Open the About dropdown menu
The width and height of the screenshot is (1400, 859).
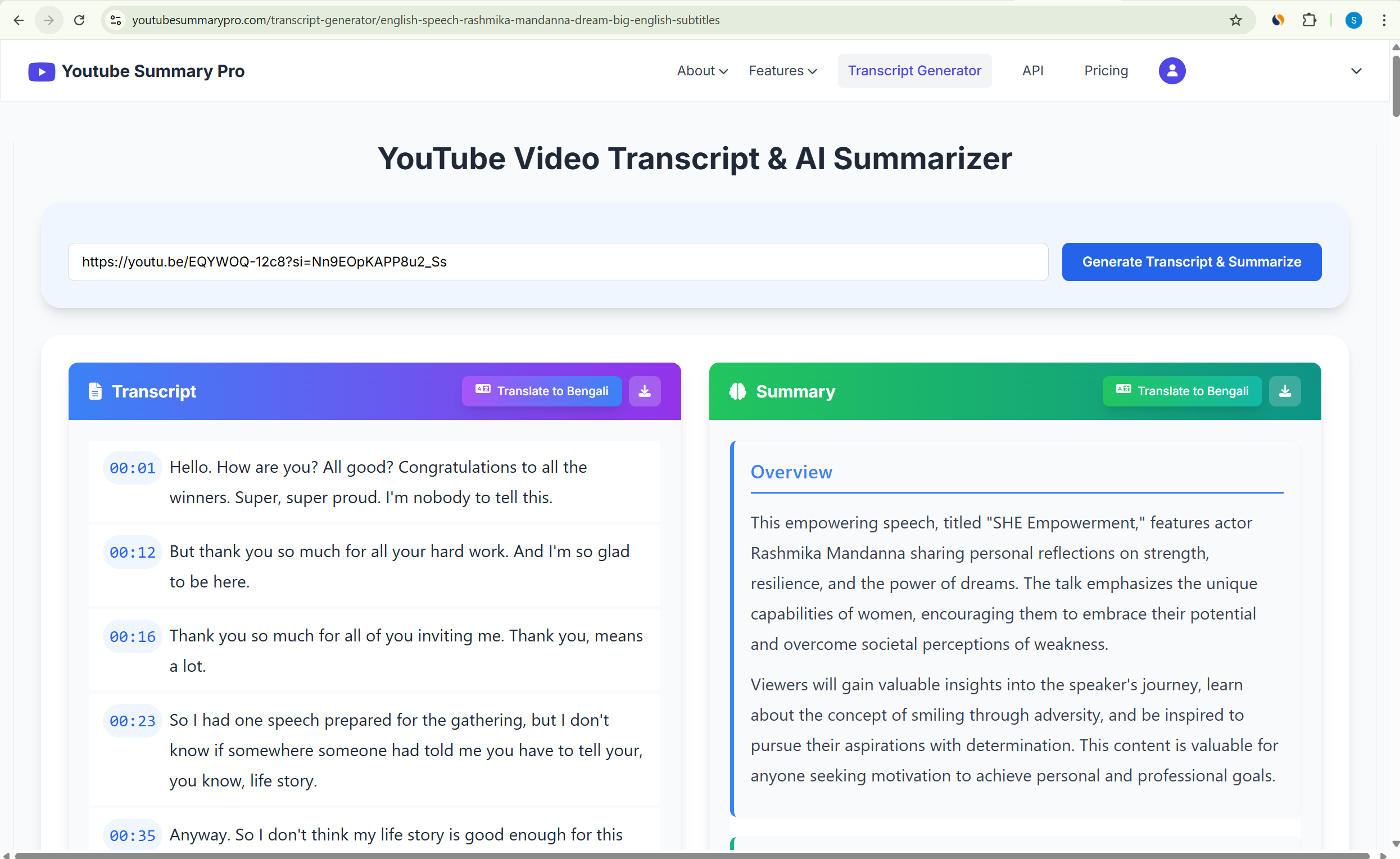702,70
